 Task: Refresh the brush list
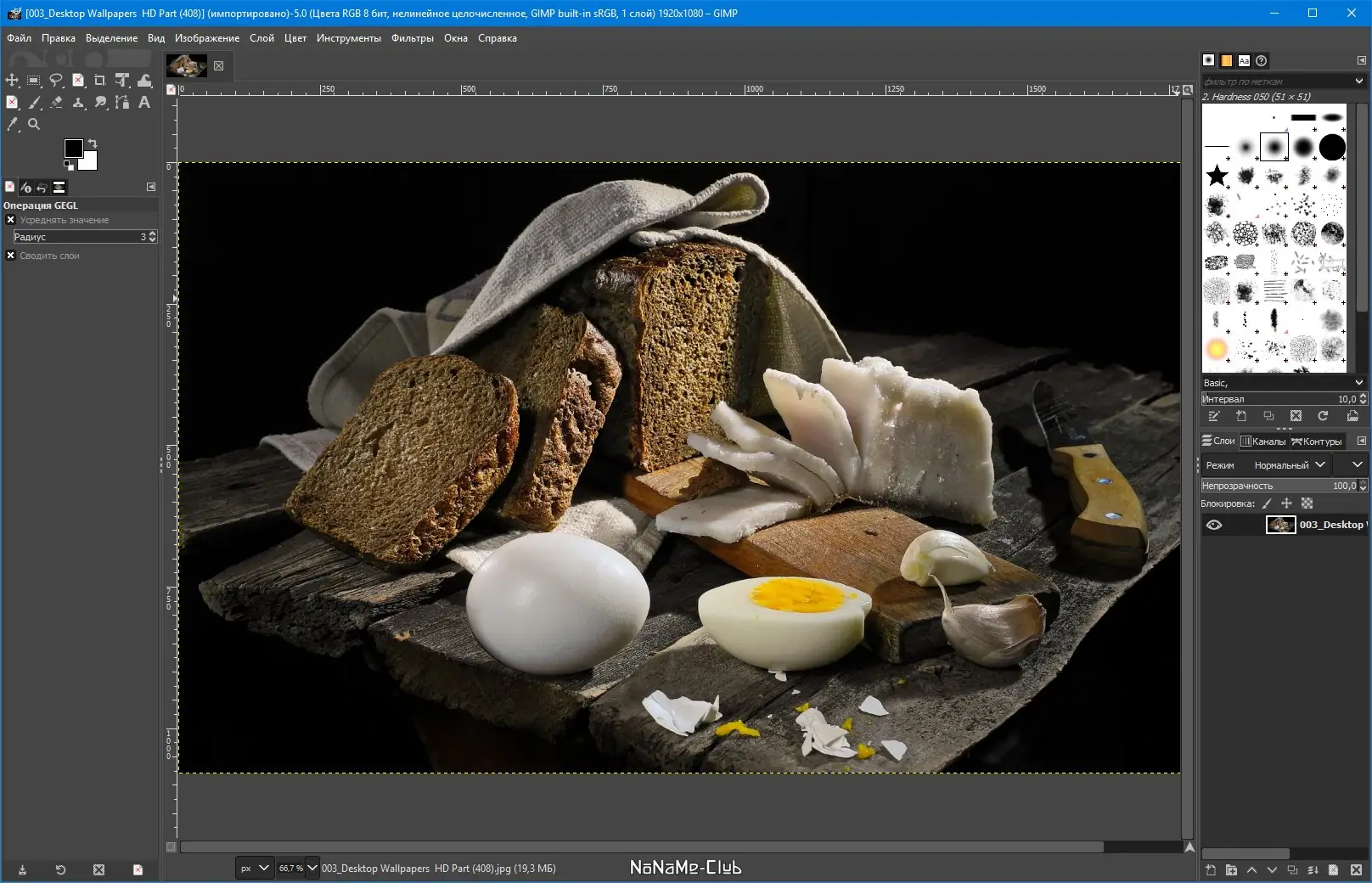[1324, 416]
